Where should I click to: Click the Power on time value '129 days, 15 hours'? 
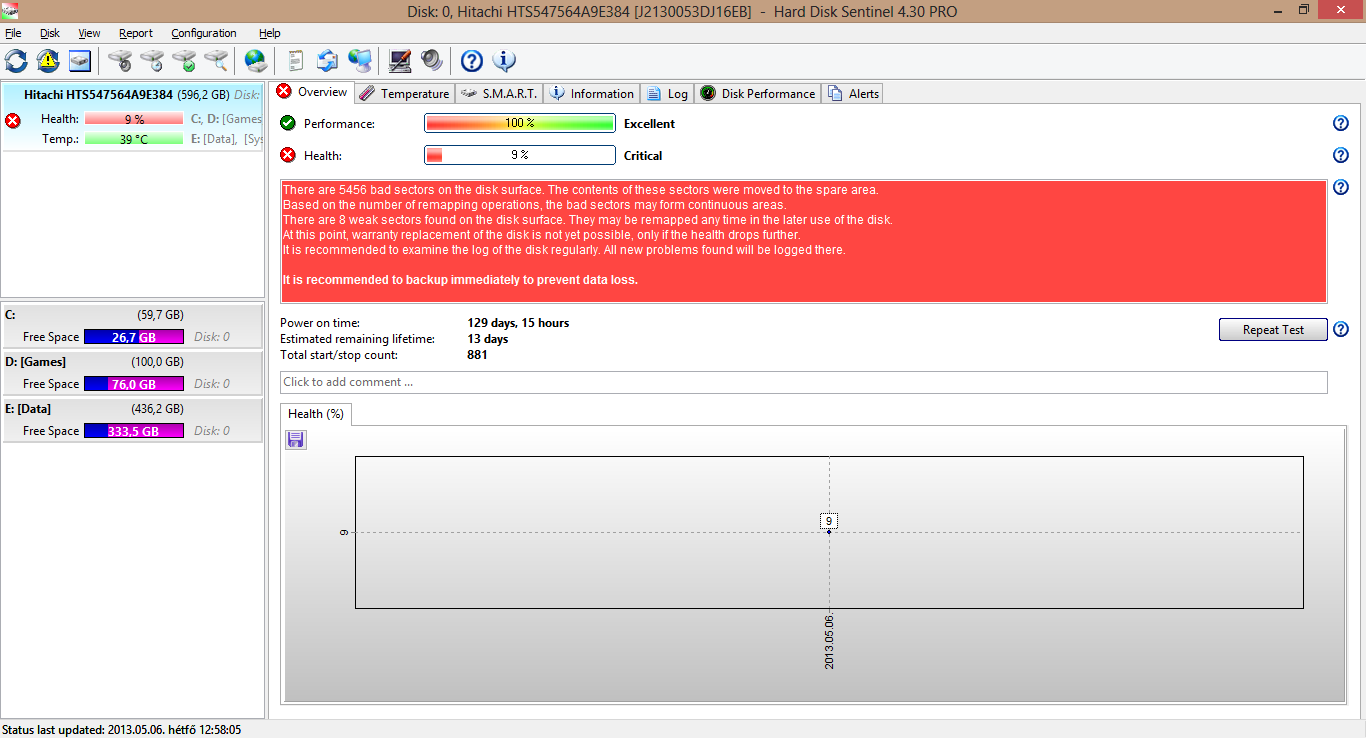tap(518, 323)
